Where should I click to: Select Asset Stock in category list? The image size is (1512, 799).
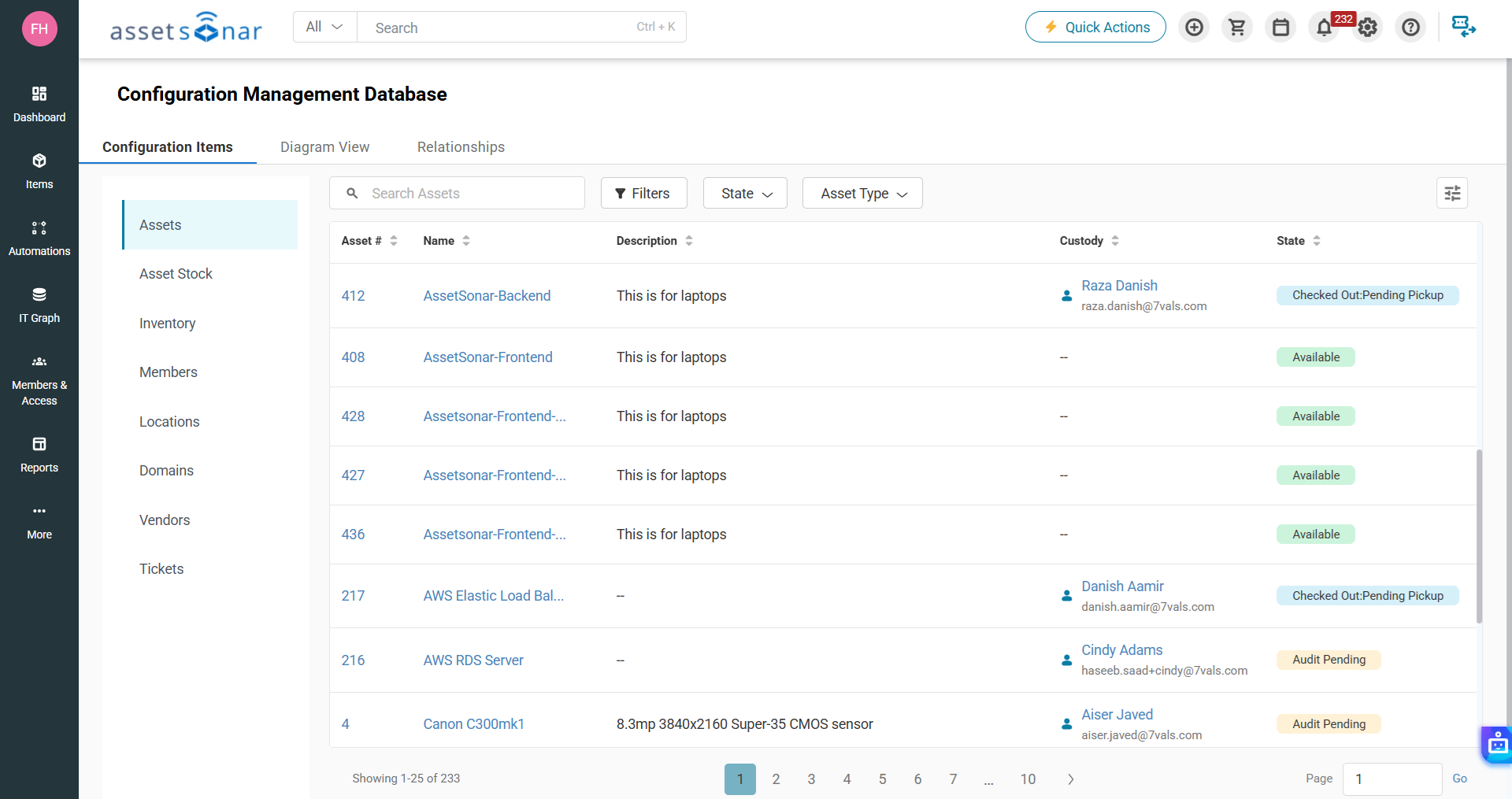point(210,274)
